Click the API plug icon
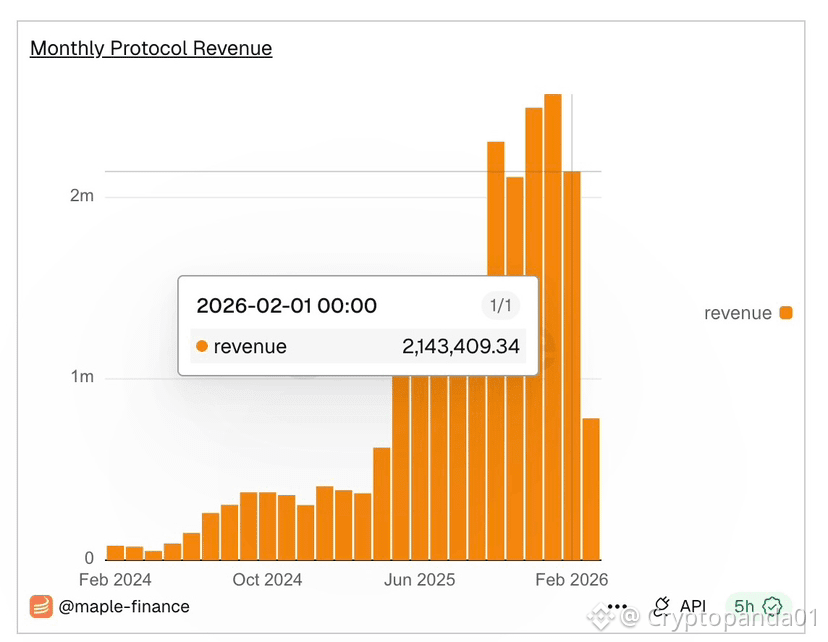The width and height of the screenshot is (828, 642). click(661, 607)
